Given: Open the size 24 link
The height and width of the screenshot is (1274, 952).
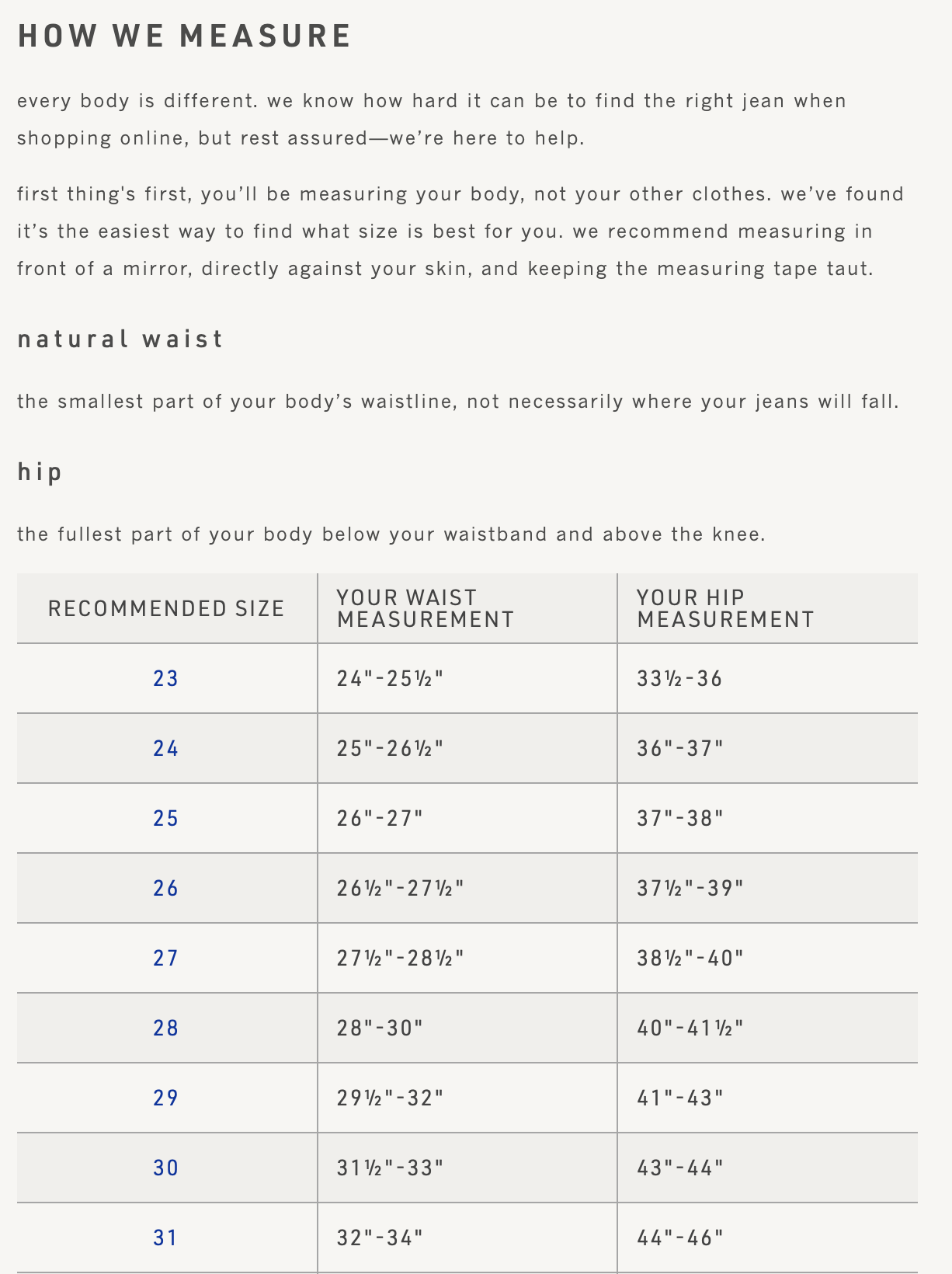Looking at the screenshot, I should tap(166, 749).
